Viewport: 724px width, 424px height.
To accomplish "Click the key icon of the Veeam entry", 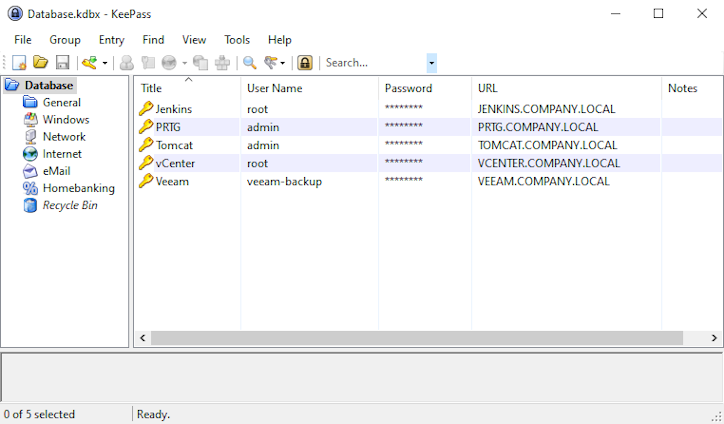I will tap(146, 180).
